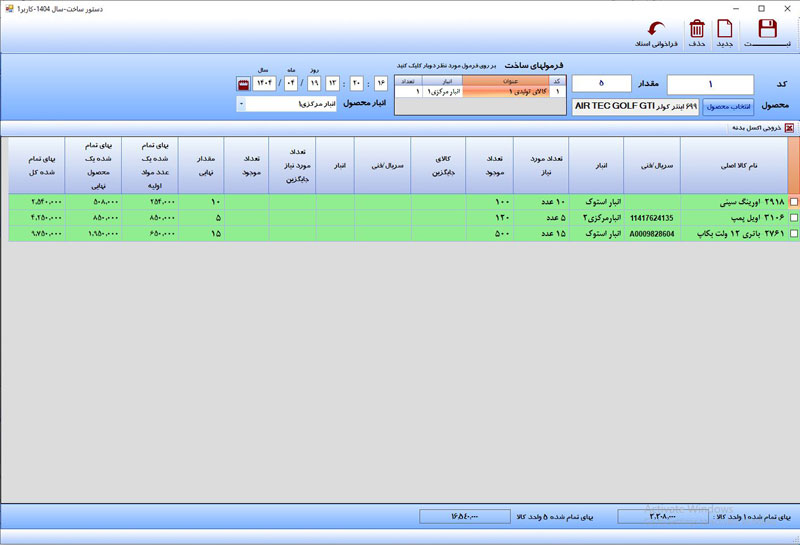Screen dimensions: 800x545
Task: Click the minute field showing ۲۰
Action: [x=357, y=83]
